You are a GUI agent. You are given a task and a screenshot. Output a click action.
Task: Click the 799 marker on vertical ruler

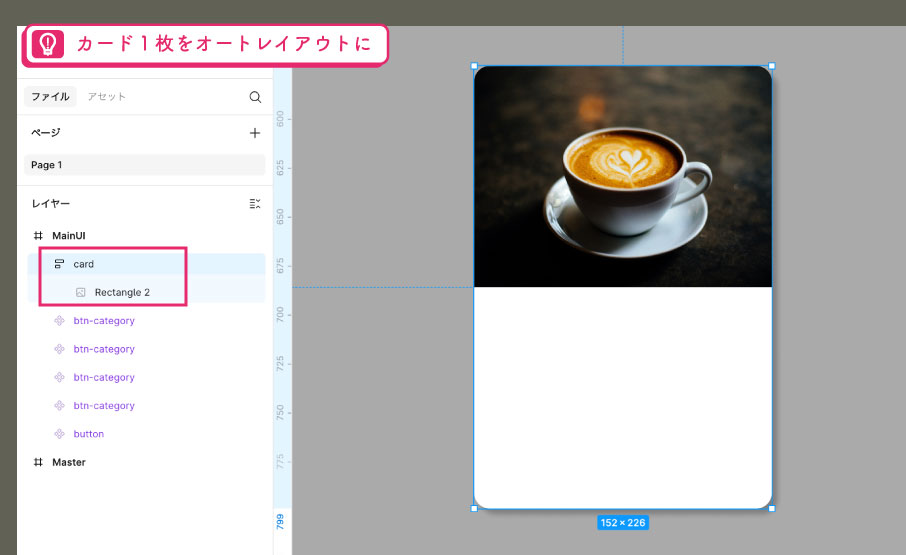280,522
